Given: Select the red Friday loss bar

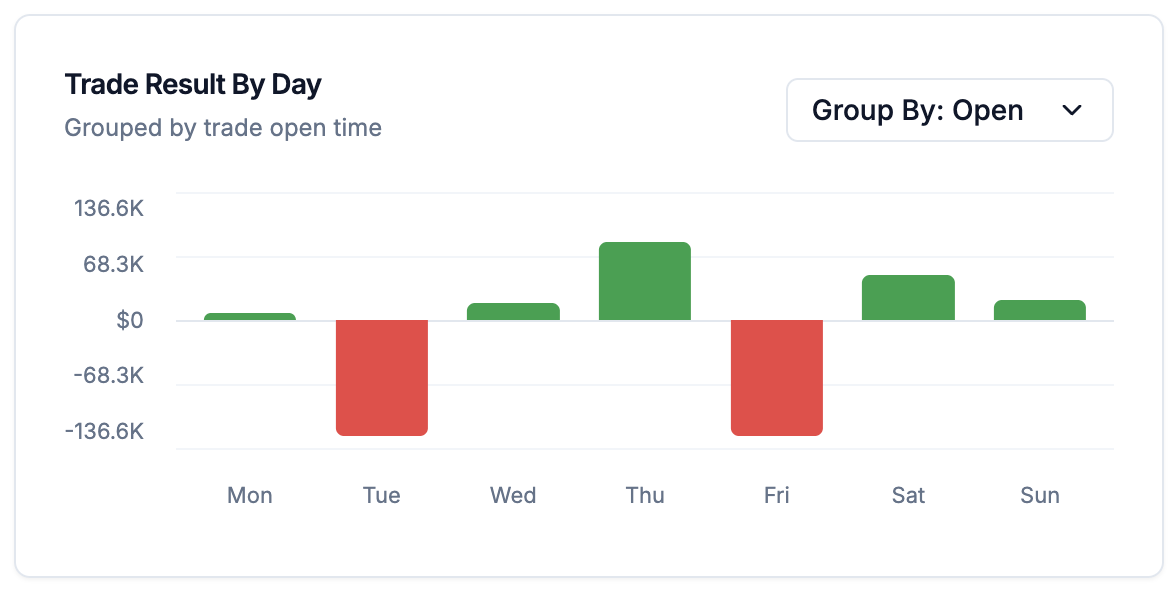Looking at the screenshot, I should [777, 377].
